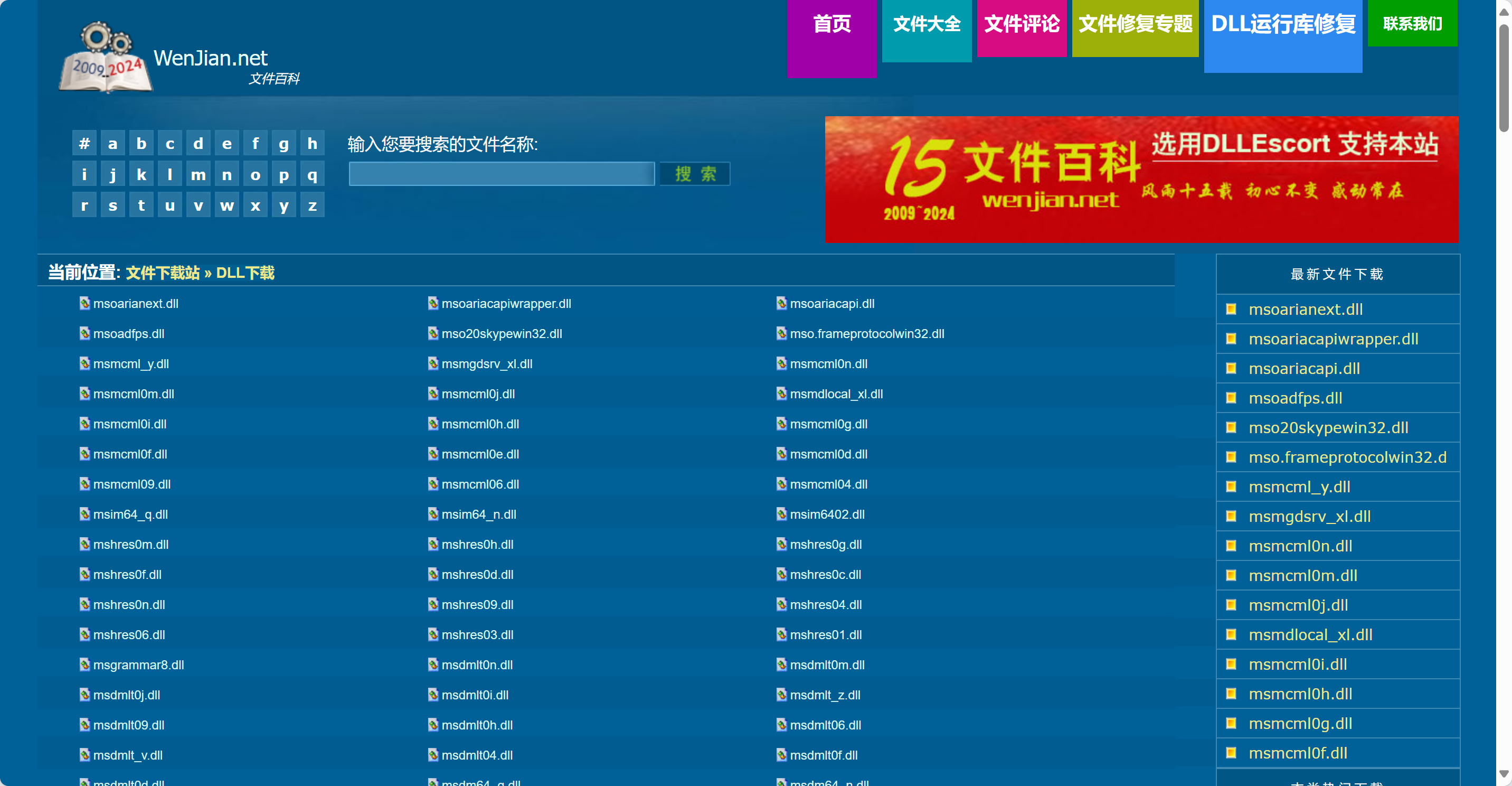Click the yellow bullet beside sidebar msoadfps.dll
The width and height of the screenshot is (1512, 786).
pos(1232,398)
